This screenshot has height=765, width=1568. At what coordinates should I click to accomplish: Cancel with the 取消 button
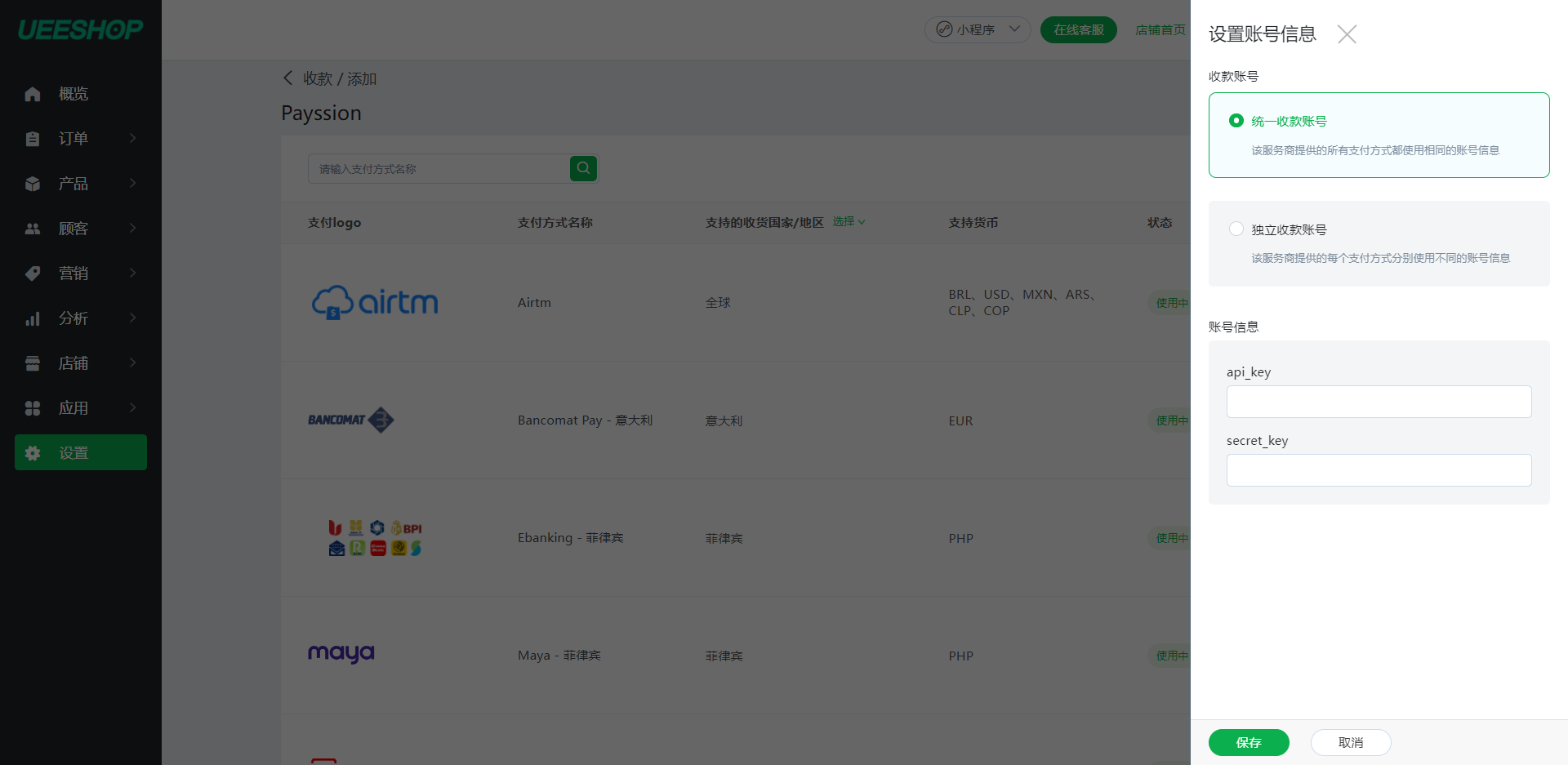click(1351, 742)
